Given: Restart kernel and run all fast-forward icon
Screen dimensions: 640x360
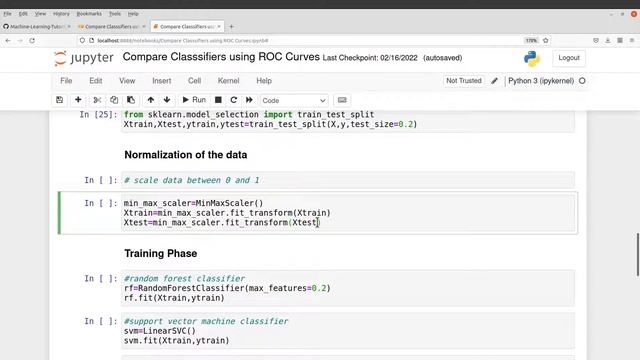Looking at the screenshot, I should [x=249, y=100].
